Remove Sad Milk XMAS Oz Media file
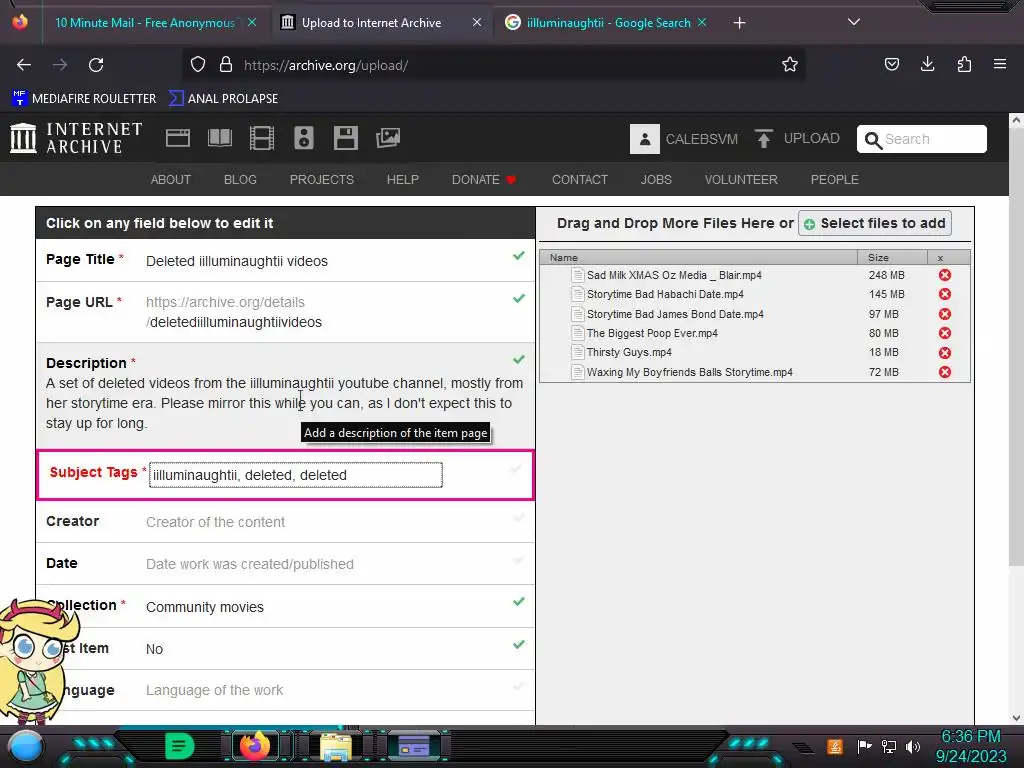 coord(944,275)
